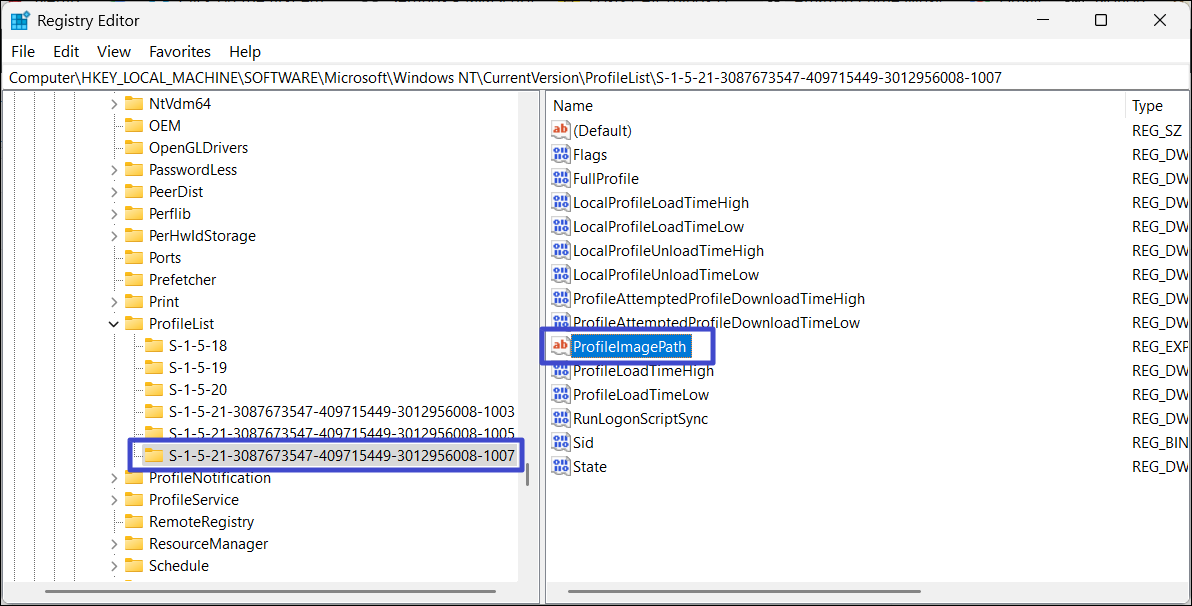The image size is (1192, 606).
Task: Click the Flags DWORD value icon
Action: (x=561, y=154)
